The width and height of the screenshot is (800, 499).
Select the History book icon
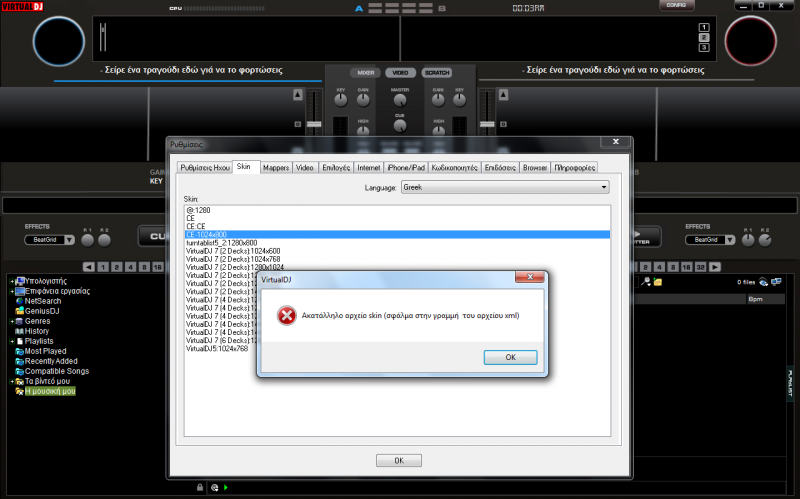[x=20, y=331]
